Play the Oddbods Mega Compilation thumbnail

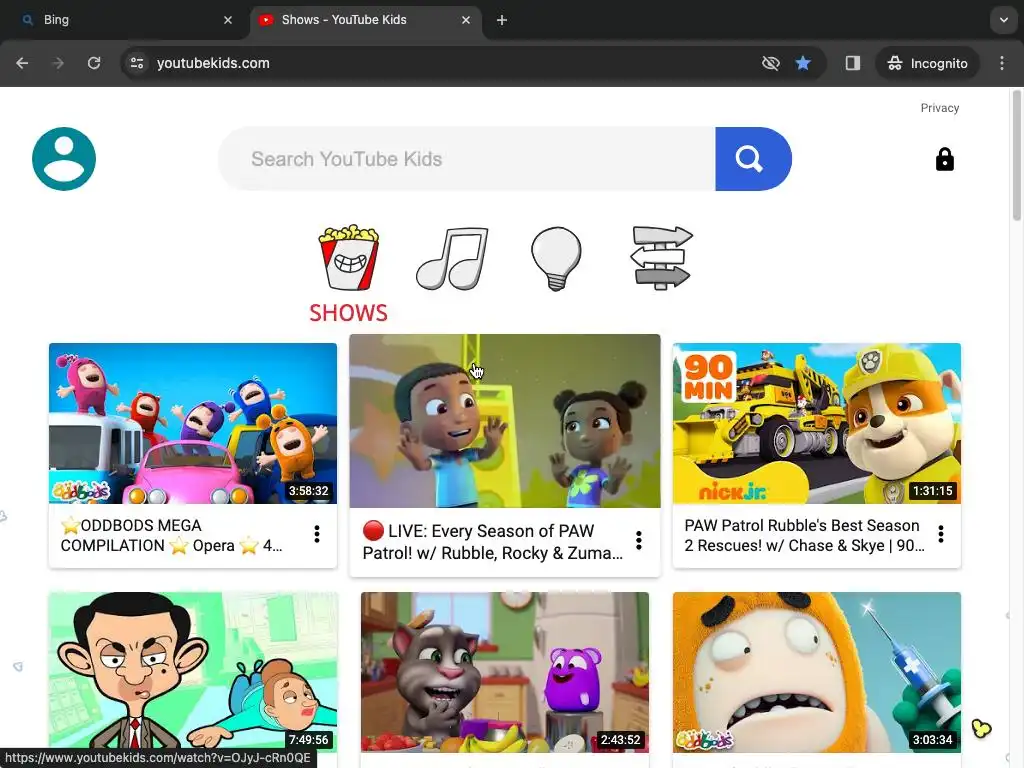click(x=193, y=423)
